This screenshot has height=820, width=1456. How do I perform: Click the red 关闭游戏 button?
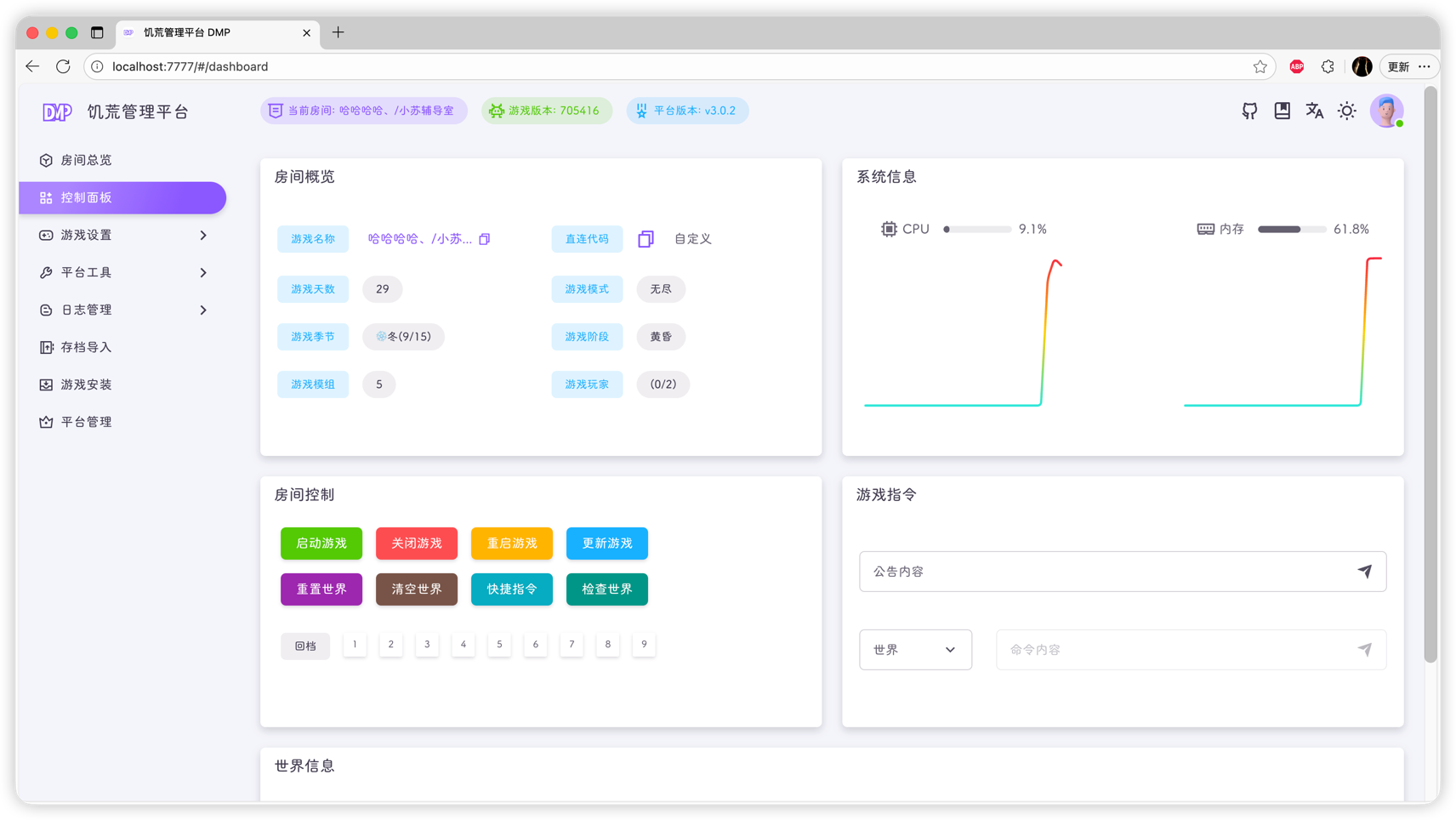(417, 544)
